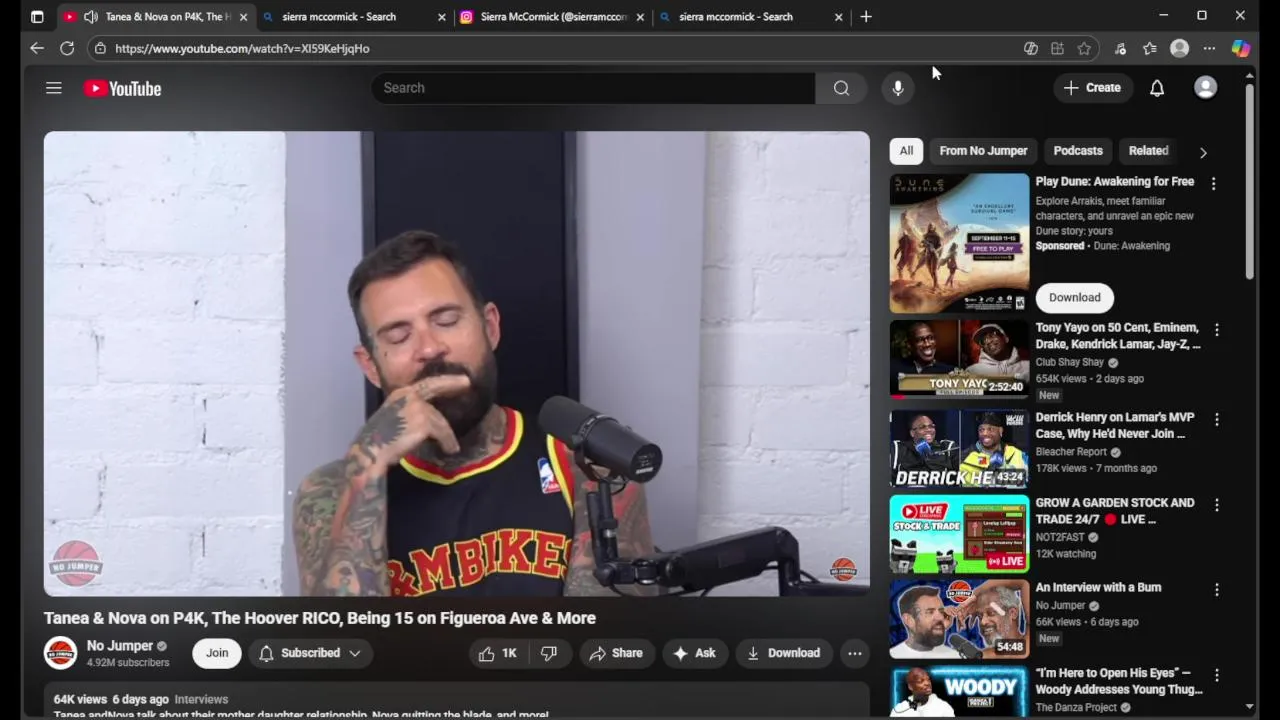Open a new browser tab
Image resolution: width=1280 pixels, height=720 pixels.
[866, 17]
